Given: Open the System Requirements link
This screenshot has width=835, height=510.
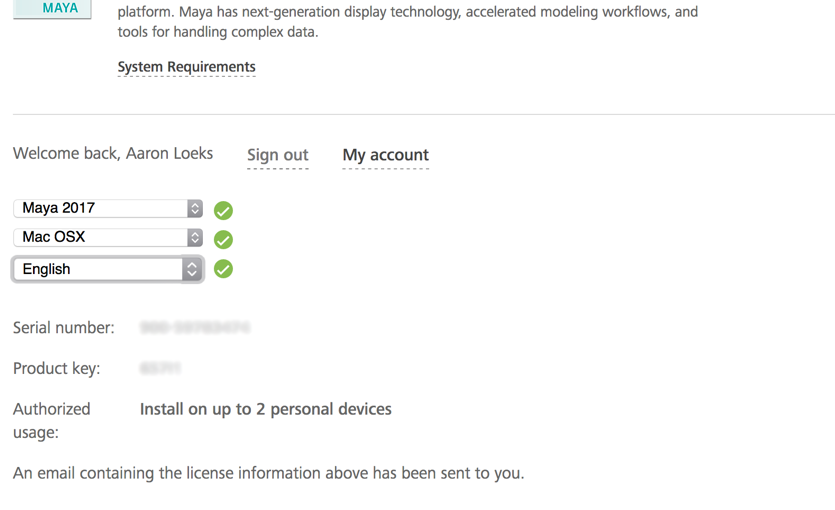Looking at the screenshot, I should click(x=186, y=67).
